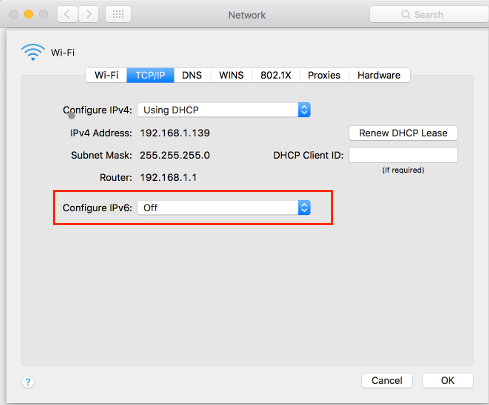Image resolution: width=489 pixels, height=405 pixels.
Task: Switch to the DNS tab
Action: click(x=192, y=75)
